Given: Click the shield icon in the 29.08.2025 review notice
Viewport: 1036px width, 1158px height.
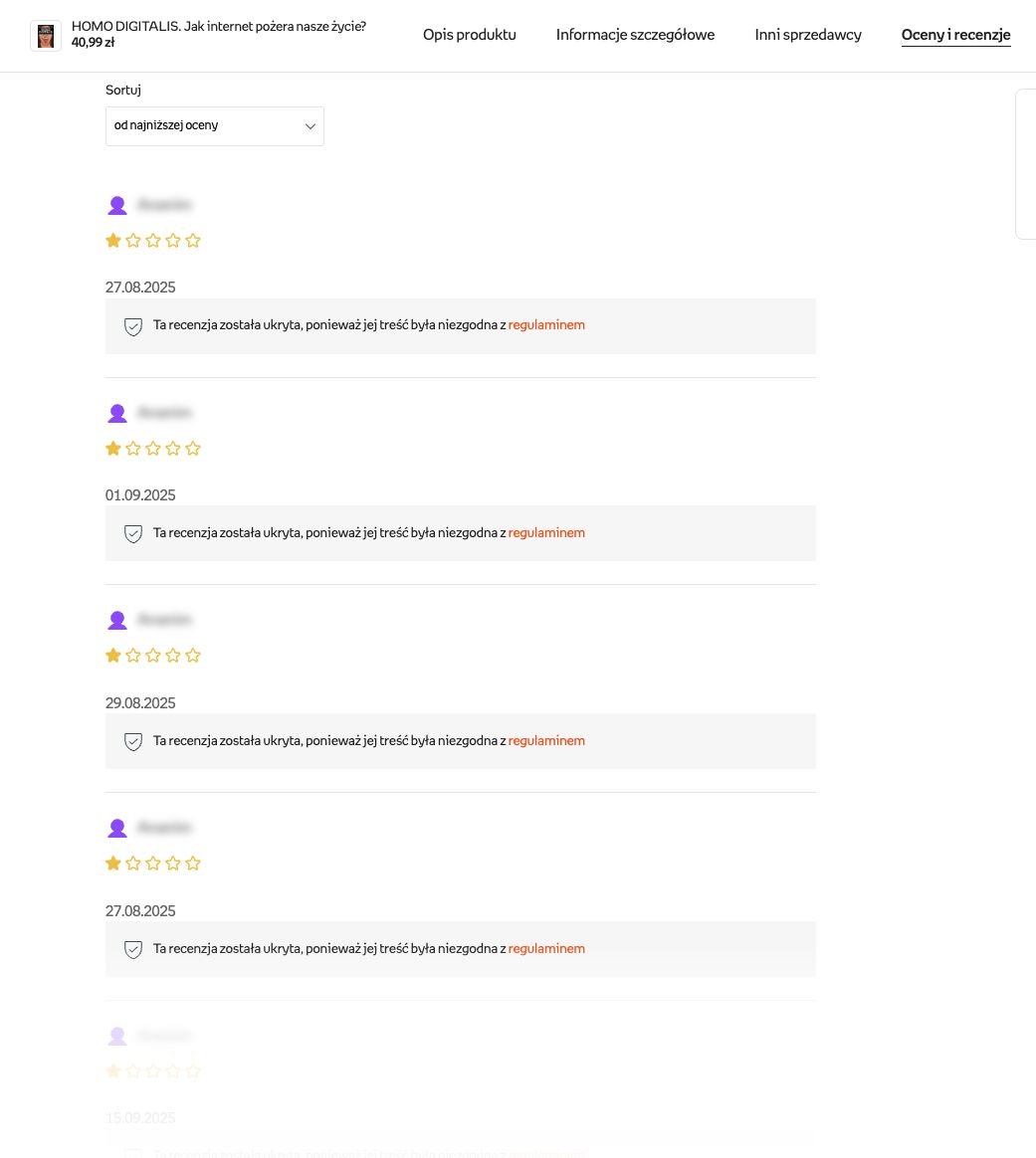Looking at the screenshot, I should (133, 741).
